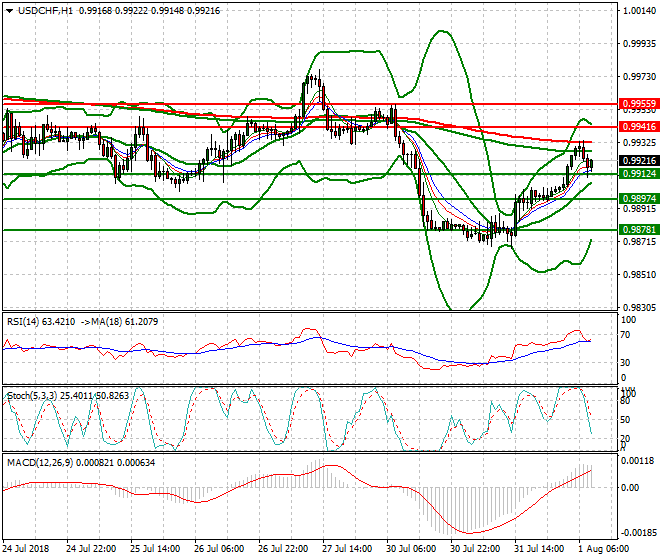Select the 1 Aug 06:00 time axis label
This screenshot has height=560, width=660.
[x=604, y=549]
